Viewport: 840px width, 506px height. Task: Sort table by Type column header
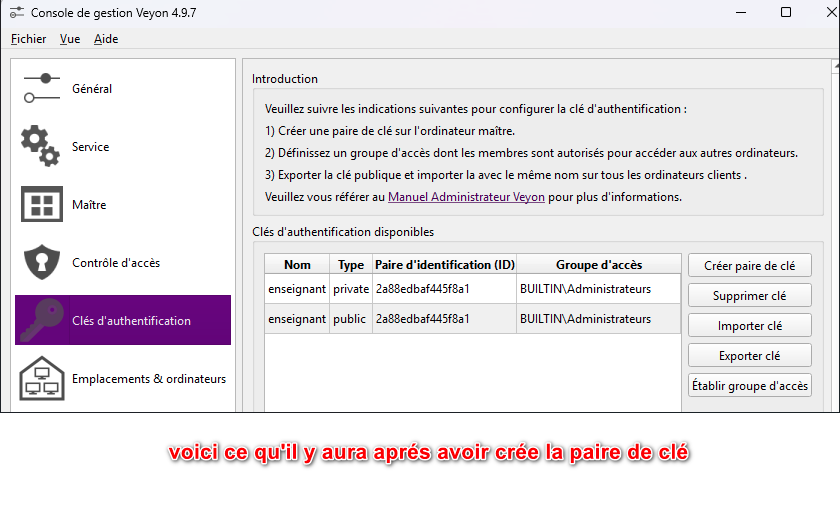tap(351, 265)
